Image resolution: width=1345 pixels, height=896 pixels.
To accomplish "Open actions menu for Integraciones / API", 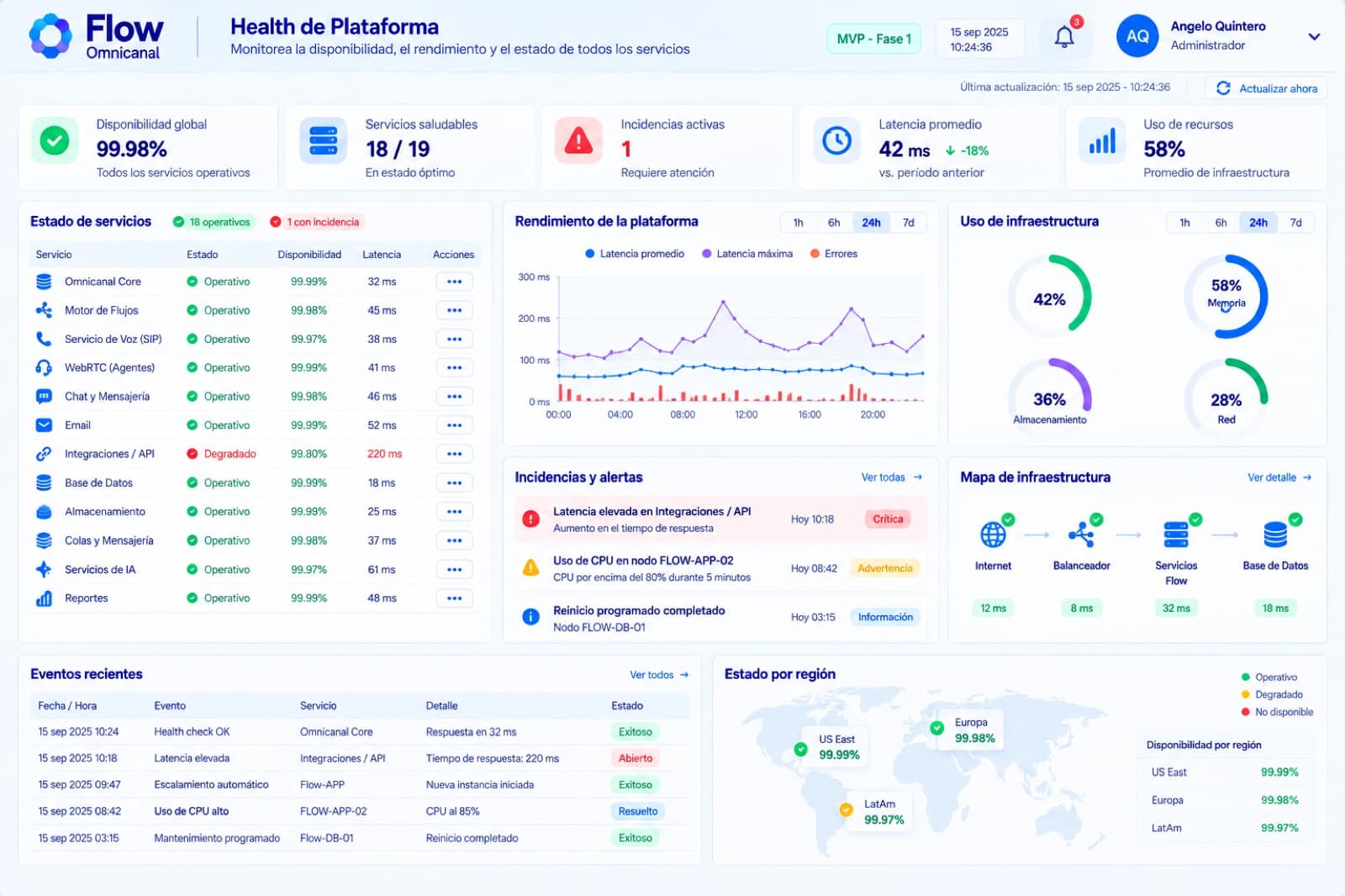I will coord(454,454).
